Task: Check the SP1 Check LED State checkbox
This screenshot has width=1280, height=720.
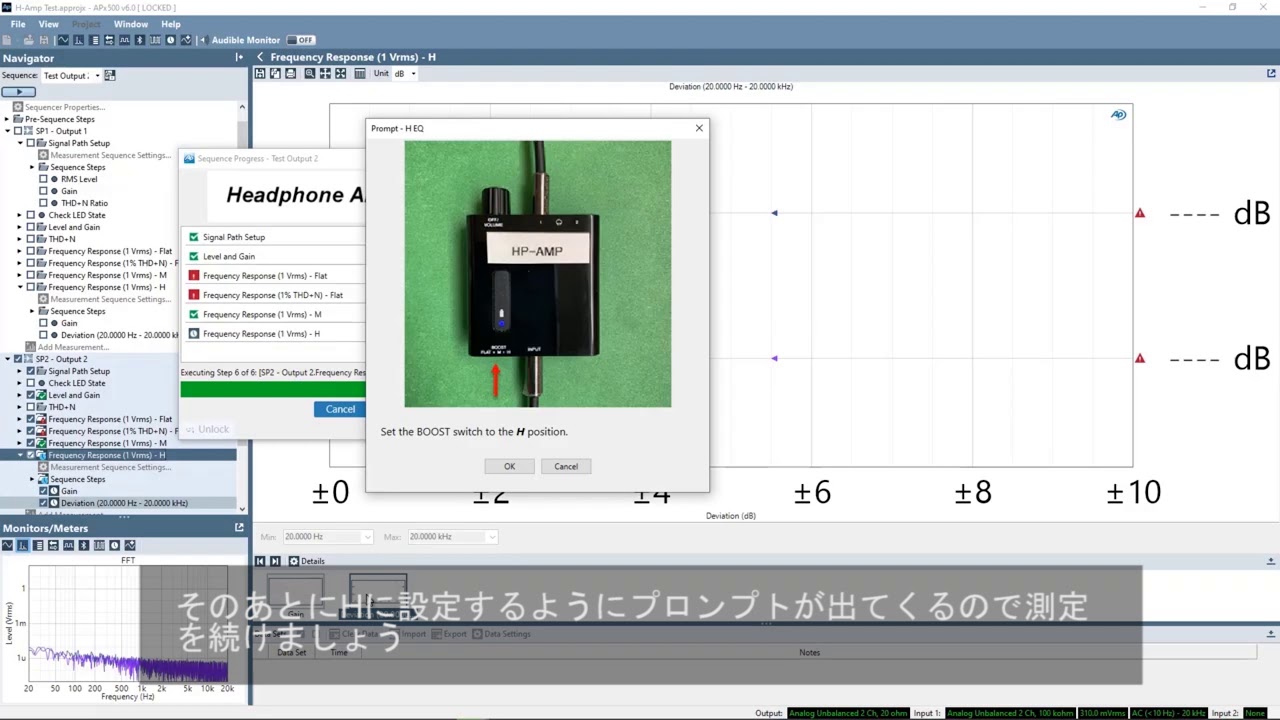Action: tap(30, 215)
